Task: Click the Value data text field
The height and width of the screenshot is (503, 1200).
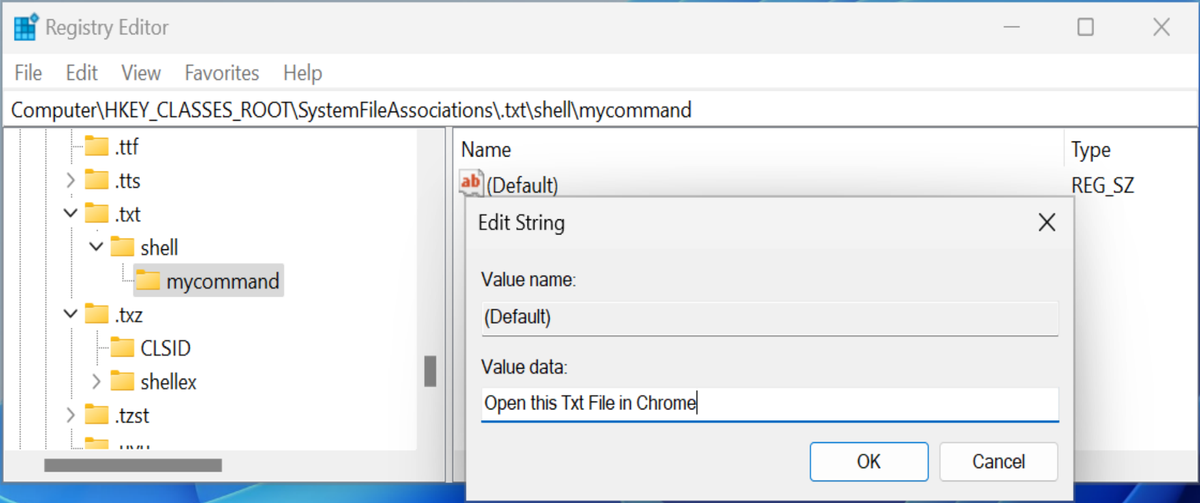Action: pyautogui.click(x=768, y=404)
